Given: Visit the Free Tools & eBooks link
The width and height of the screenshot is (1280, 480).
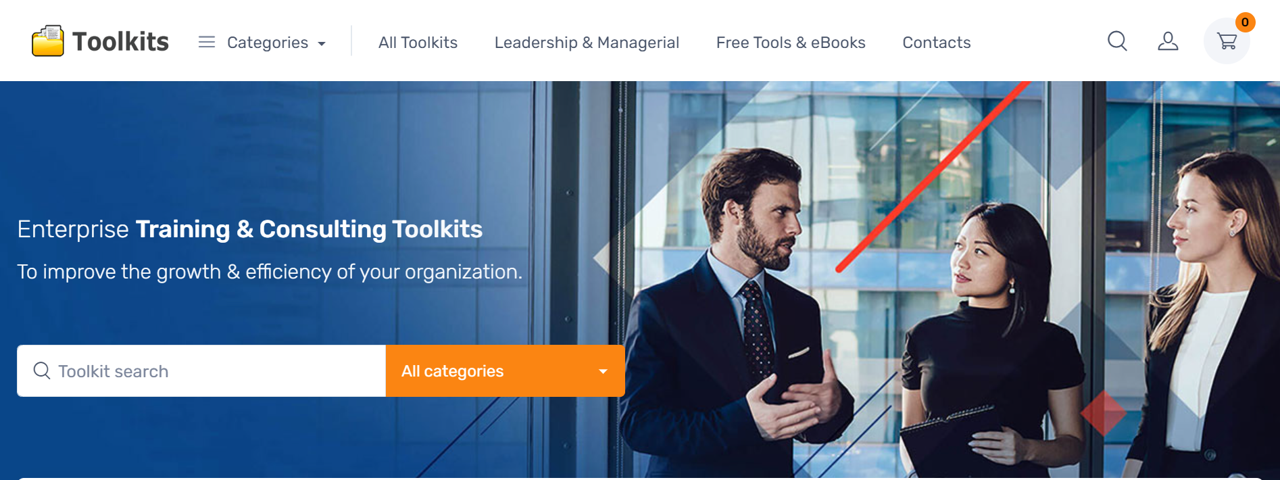Looking at the screenshot, I should point(791,42).
